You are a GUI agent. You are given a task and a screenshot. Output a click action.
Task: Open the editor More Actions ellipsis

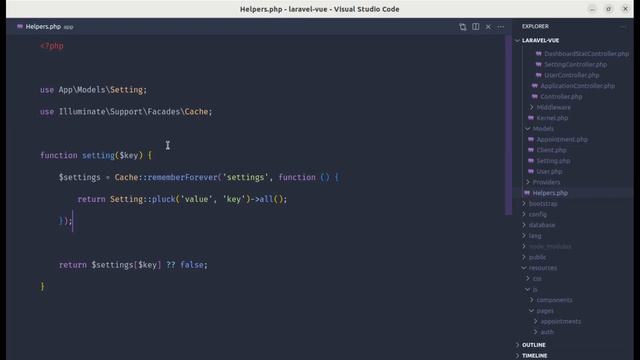500,27
